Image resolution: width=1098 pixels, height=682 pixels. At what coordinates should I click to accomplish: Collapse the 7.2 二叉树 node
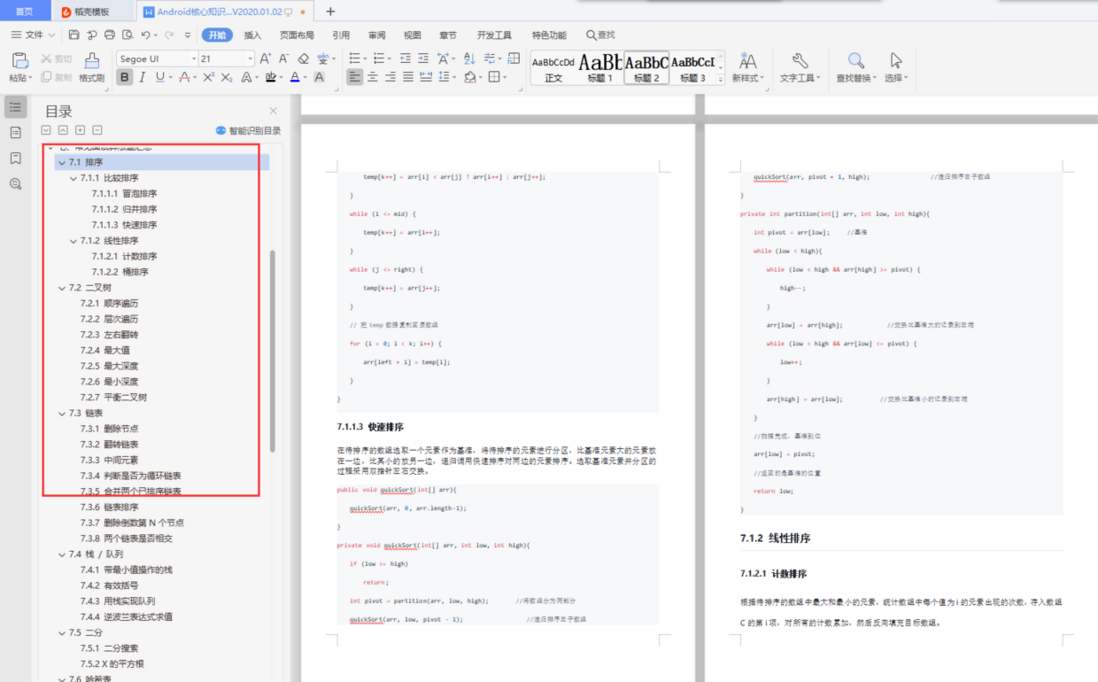click(62, 288)
